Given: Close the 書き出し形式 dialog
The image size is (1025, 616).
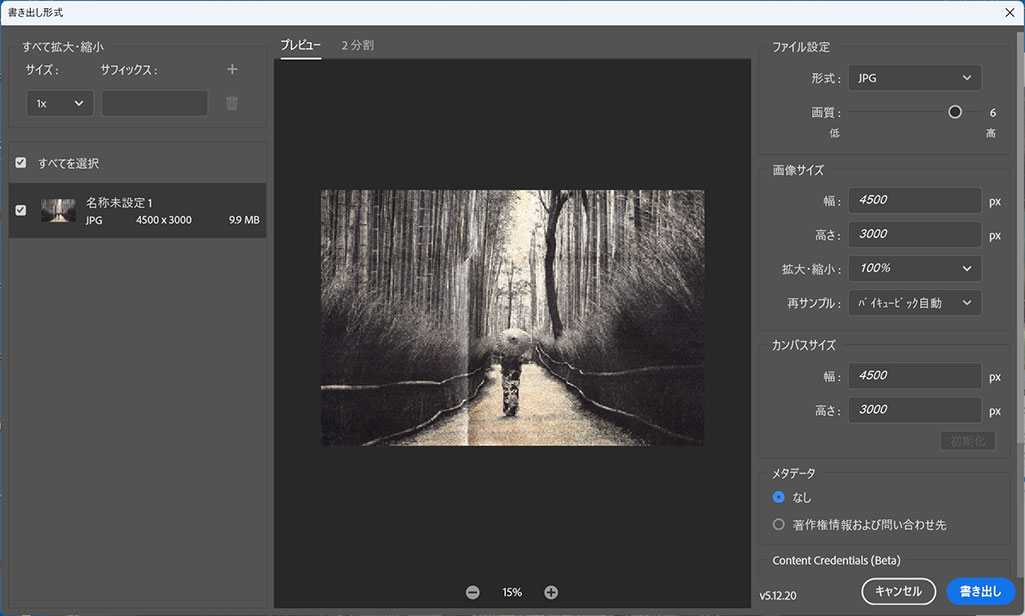Looking at the screenshot, I should tap(1009, 12).
